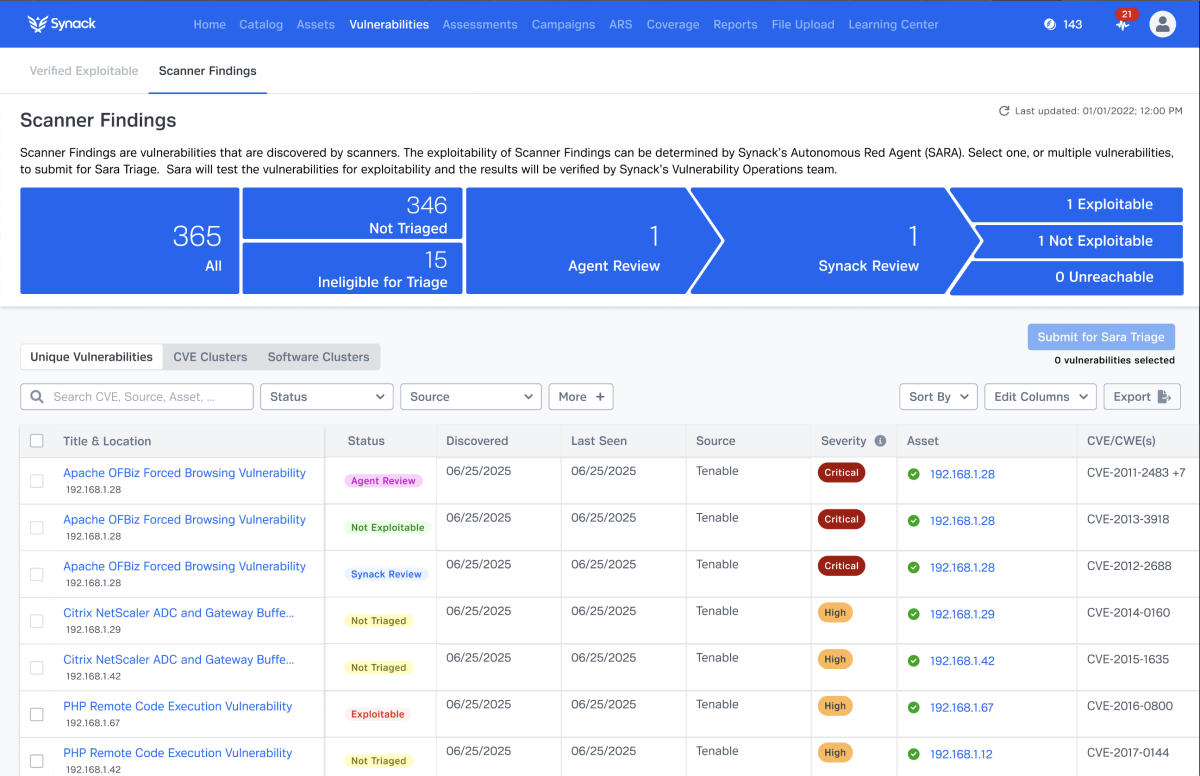Open the notifications activity icon with 21 badge

click(1121, 24)
